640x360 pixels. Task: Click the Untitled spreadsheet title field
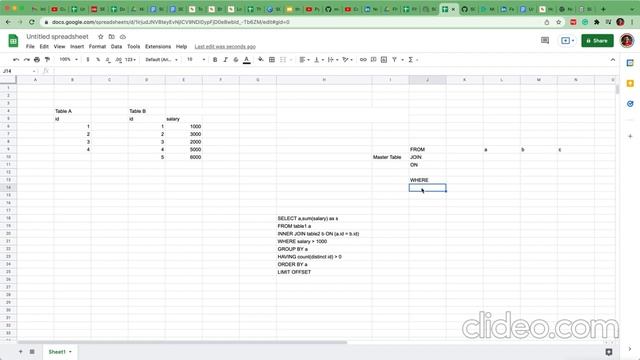[57, 37]
